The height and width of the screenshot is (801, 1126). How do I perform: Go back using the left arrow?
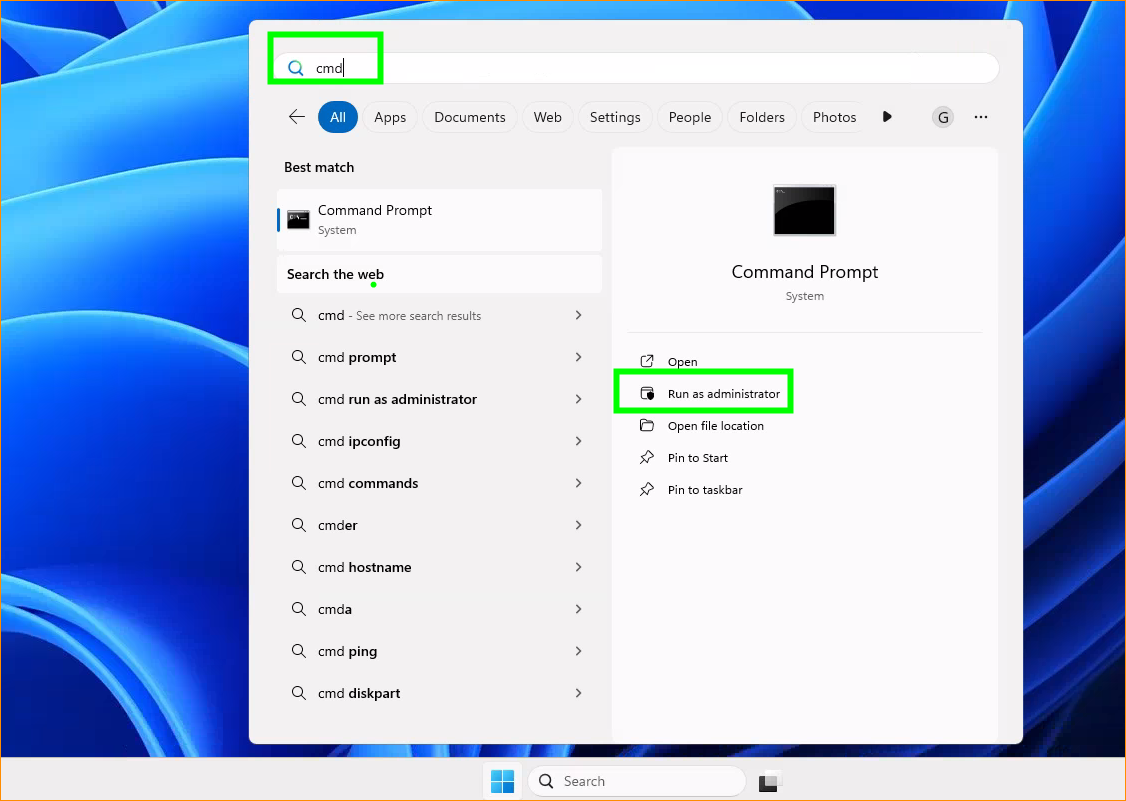click(297, 117)
